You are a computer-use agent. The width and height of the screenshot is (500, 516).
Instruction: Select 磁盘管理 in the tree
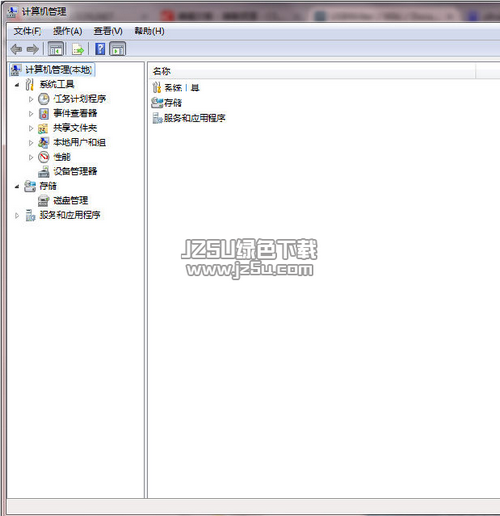tap(71, 200)
